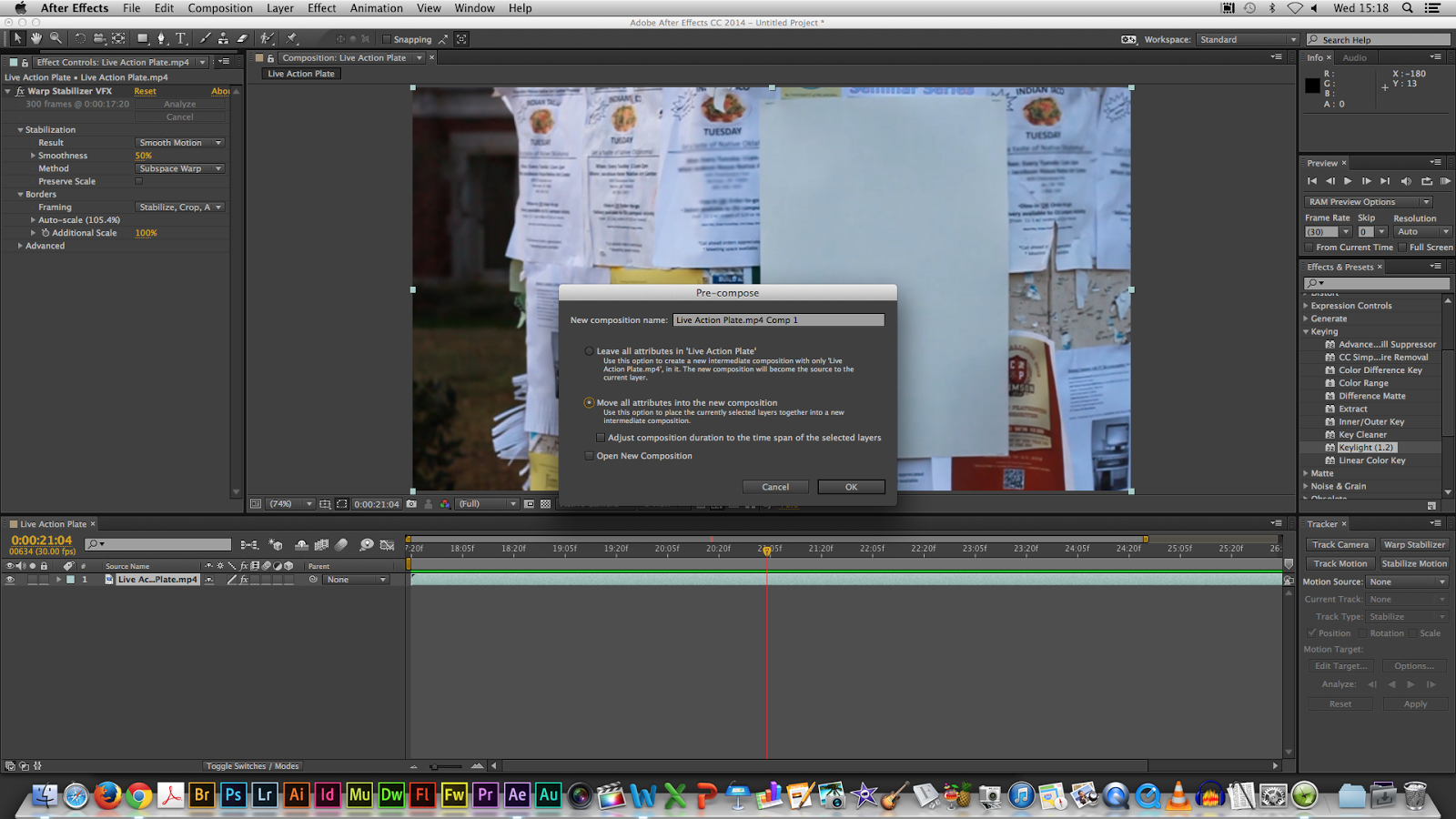Open the viewer magnification (74%) dropdown
Screen dimensions: 1456x819
(x=291, y=503)
